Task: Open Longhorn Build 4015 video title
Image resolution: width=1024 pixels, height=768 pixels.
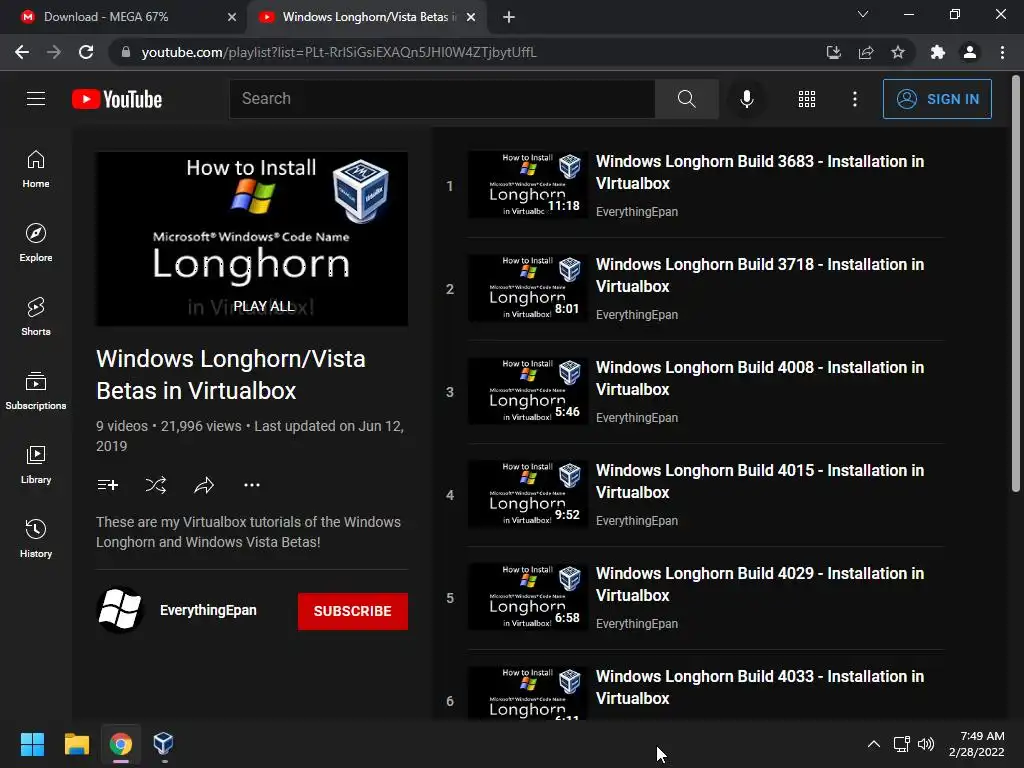Action: [x=760, y=481]
